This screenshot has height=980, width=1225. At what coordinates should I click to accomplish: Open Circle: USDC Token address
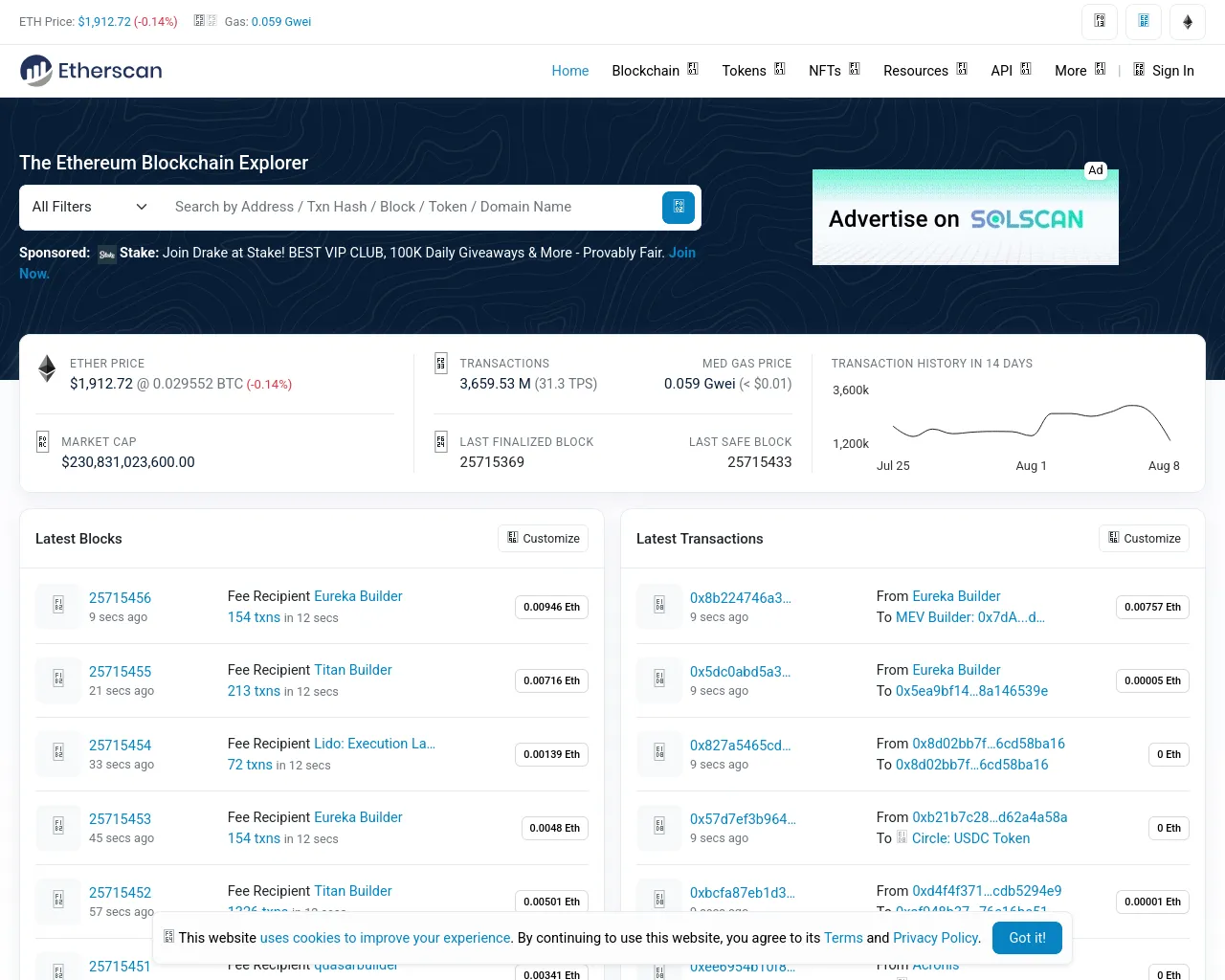click(971, 838)
